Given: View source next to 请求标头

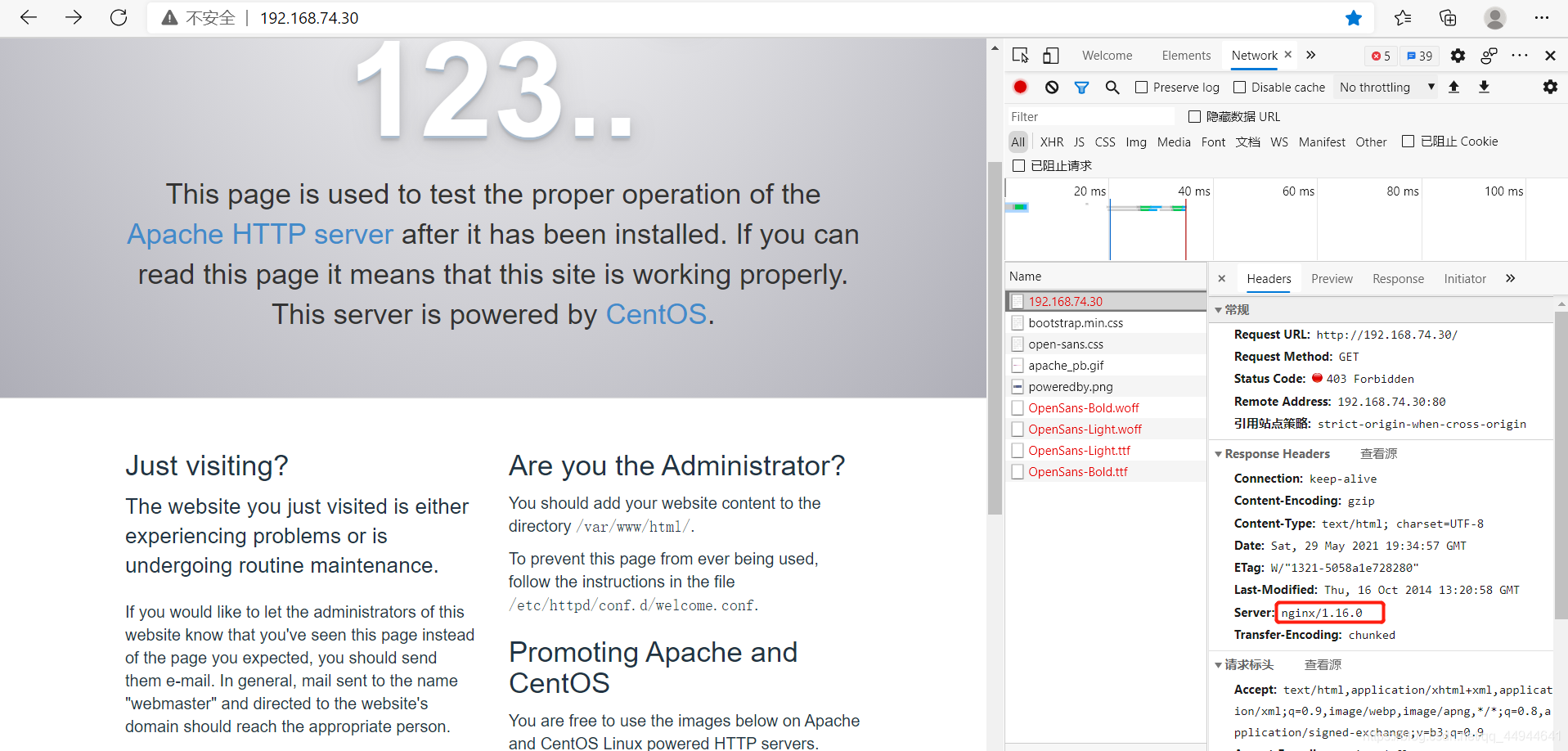Looking at the screenshot, I should (x=1323, y=664).
